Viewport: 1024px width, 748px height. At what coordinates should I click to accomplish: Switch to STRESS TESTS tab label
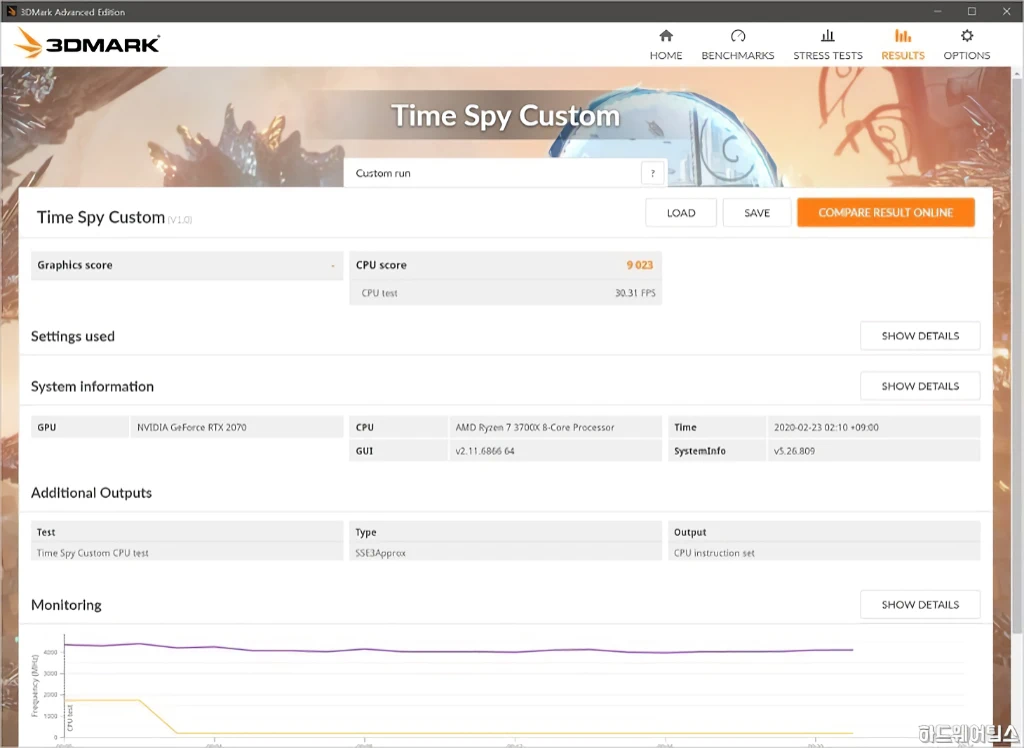(x=827, y=56)
